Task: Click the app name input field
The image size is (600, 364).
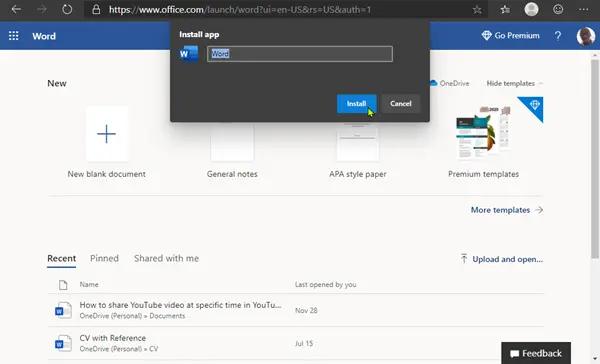Action: click(300, 54)
